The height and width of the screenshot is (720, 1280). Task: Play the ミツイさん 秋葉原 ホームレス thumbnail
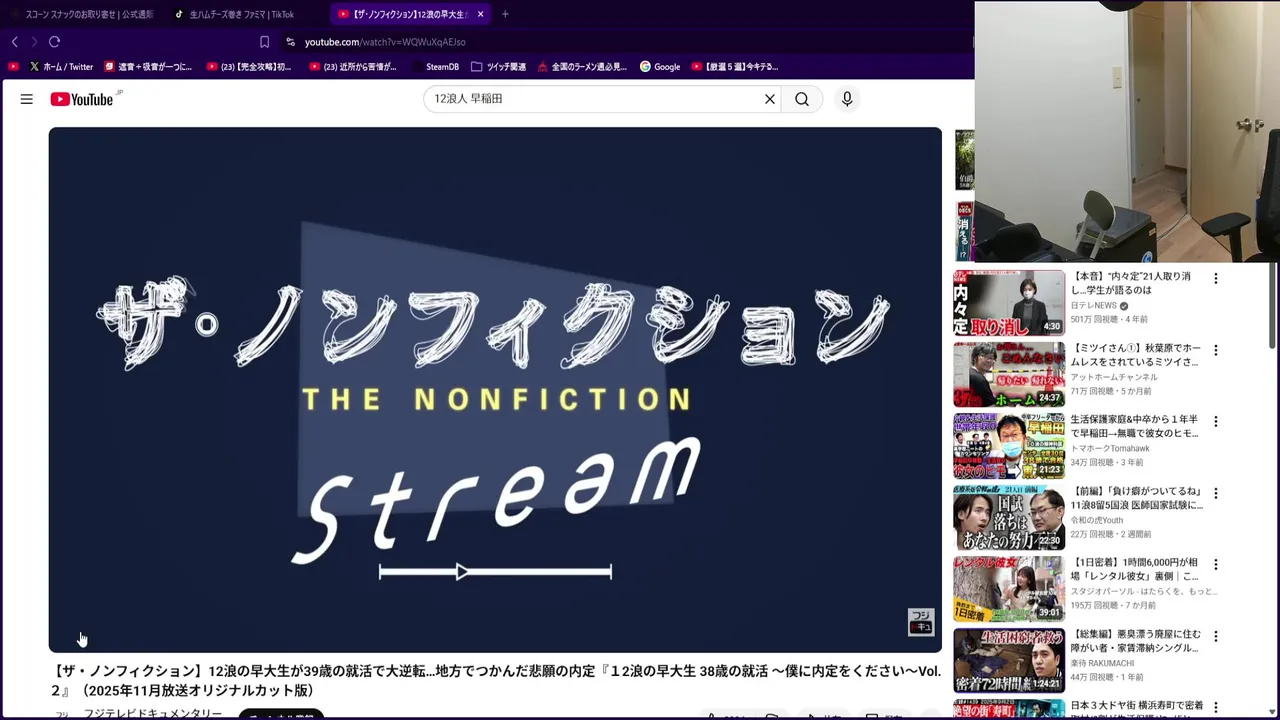[1009, 374]
